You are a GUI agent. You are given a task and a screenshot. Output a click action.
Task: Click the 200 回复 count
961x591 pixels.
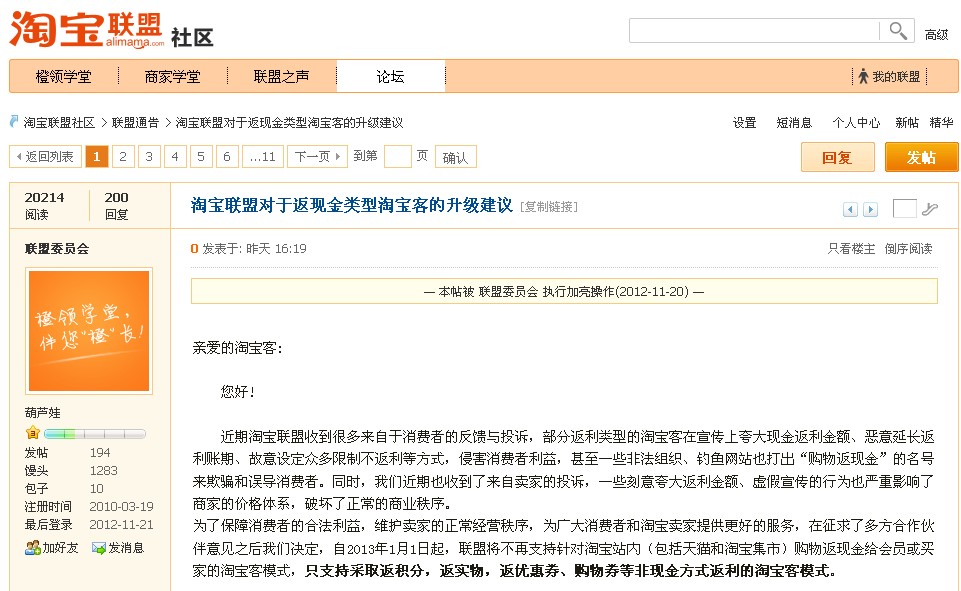click(x=116, y=205)
